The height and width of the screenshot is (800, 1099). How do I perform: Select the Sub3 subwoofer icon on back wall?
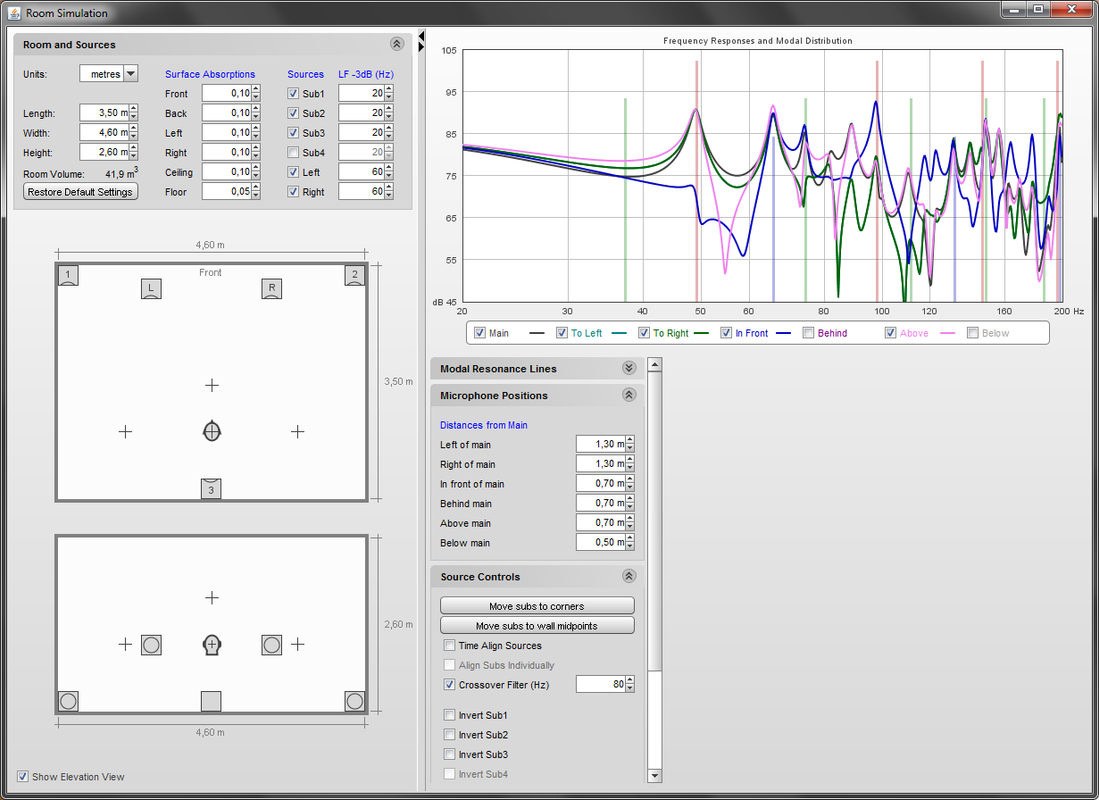[211, 489]
